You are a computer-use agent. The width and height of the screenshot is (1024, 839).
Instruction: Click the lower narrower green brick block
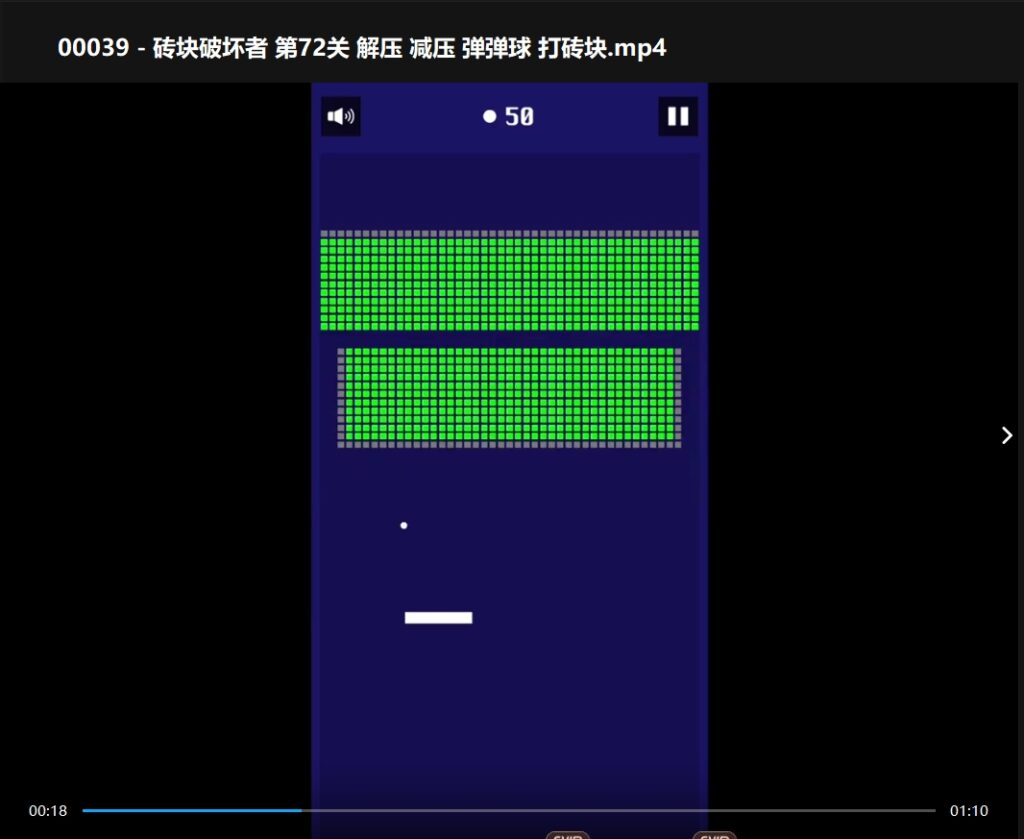click(512, 395)
